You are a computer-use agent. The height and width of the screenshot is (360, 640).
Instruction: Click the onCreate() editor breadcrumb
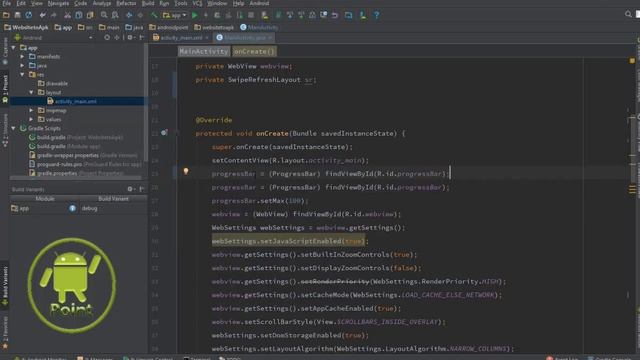point(254,51)
